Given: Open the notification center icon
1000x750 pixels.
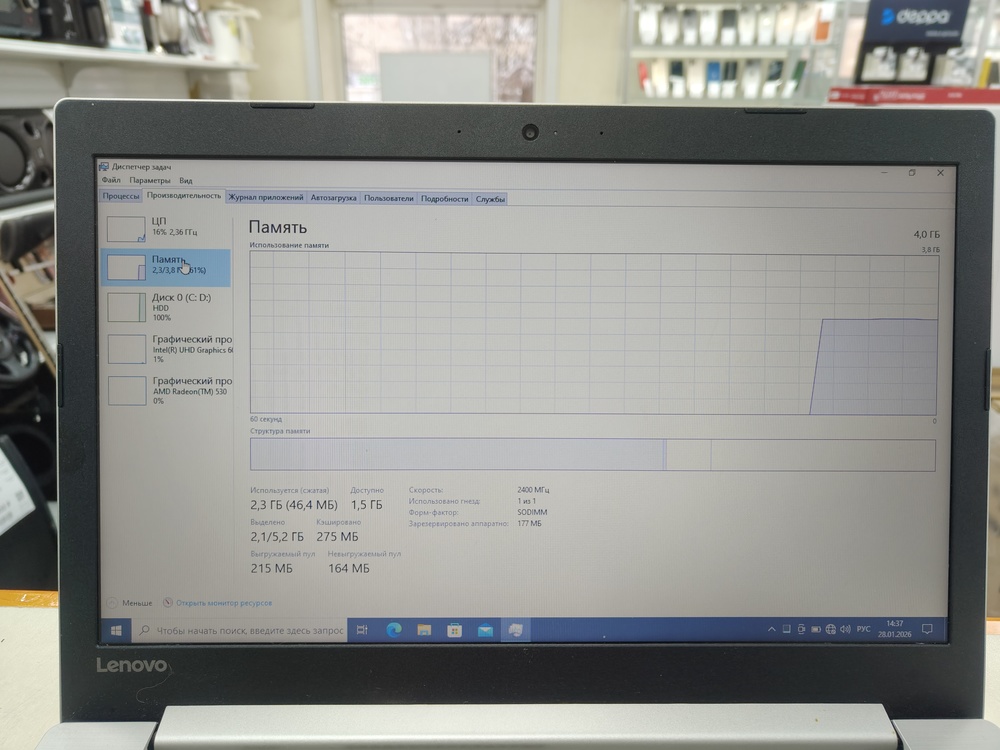Looking at the screenshot, I should [x=927, y=629].
